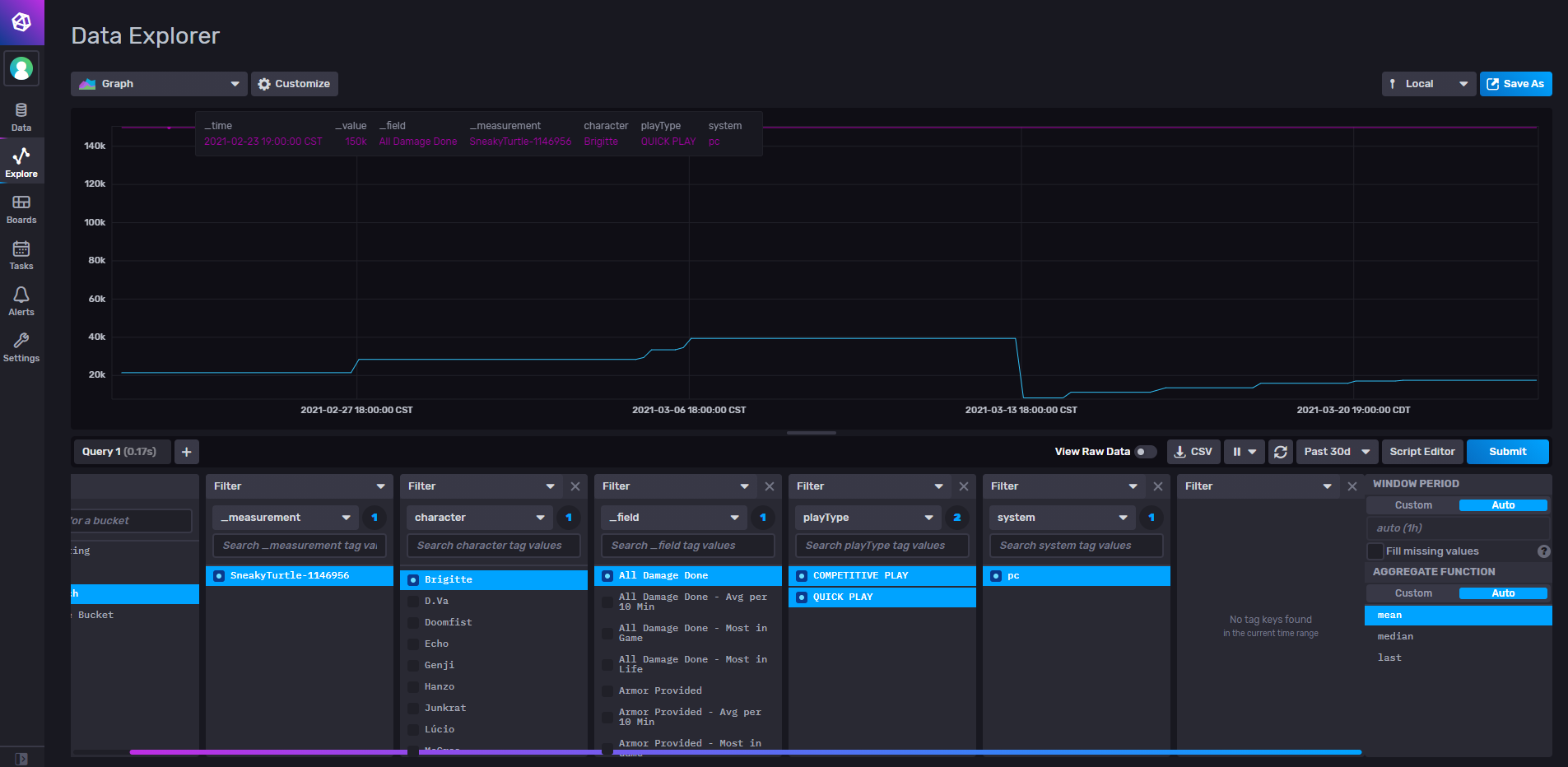Open the Data section in sidebar
1568x767 pixels.
(x=21, y=116)
